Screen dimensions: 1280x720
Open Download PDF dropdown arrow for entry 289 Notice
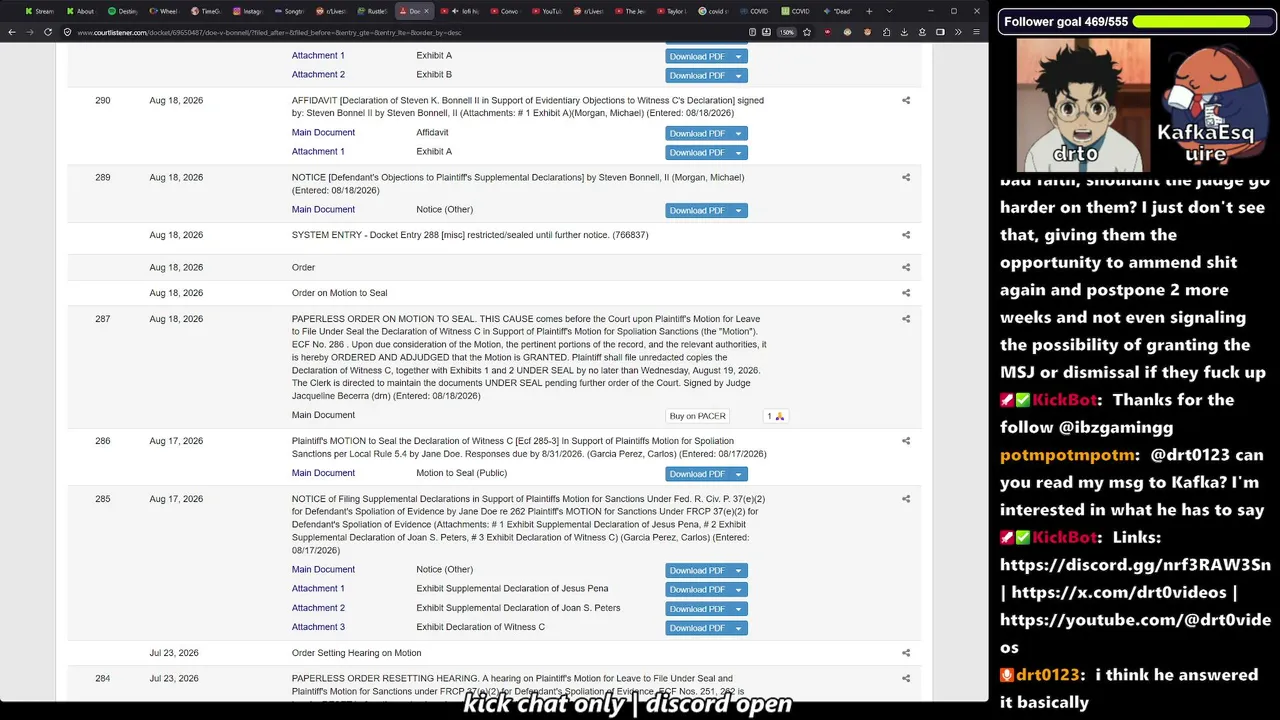coord(739,211)
